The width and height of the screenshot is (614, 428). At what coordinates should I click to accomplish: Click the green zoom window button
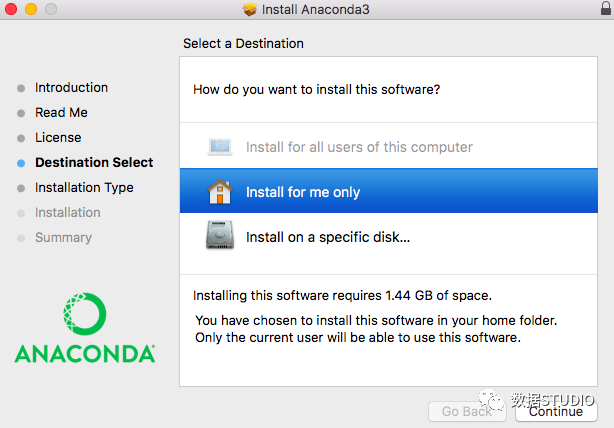(x=50, y=10)
